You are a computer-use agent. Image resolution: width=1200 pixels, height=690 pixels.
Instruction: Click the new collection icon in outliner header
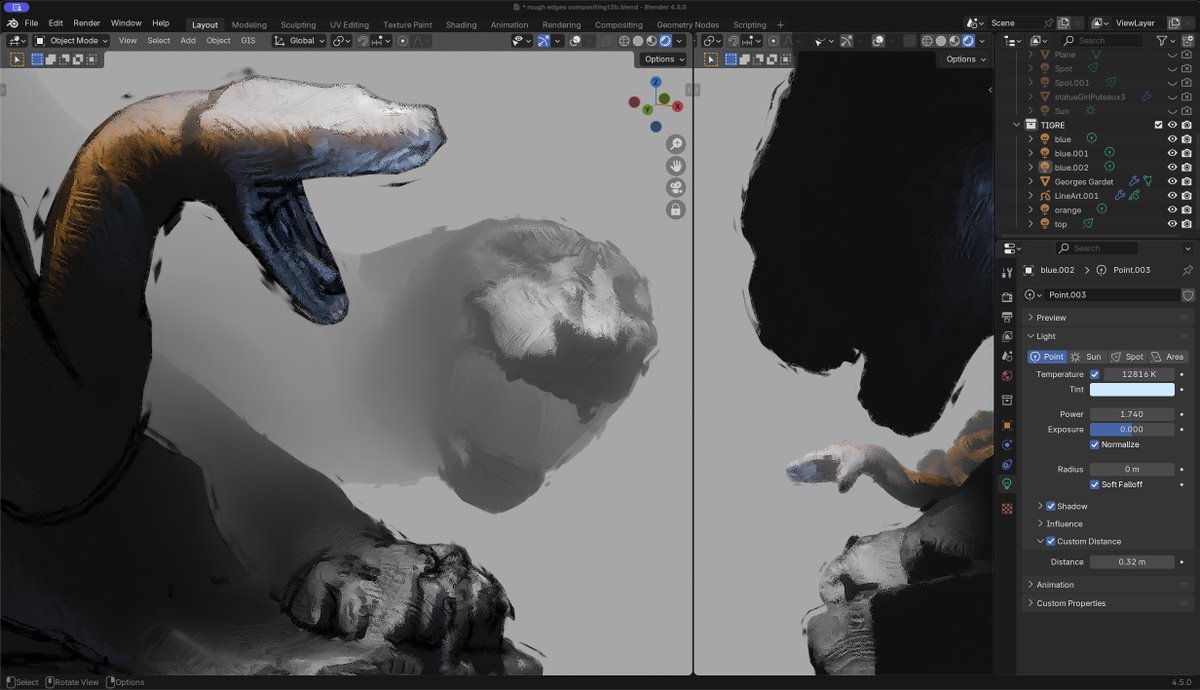pyautogui.click(x=1187, y=41)
